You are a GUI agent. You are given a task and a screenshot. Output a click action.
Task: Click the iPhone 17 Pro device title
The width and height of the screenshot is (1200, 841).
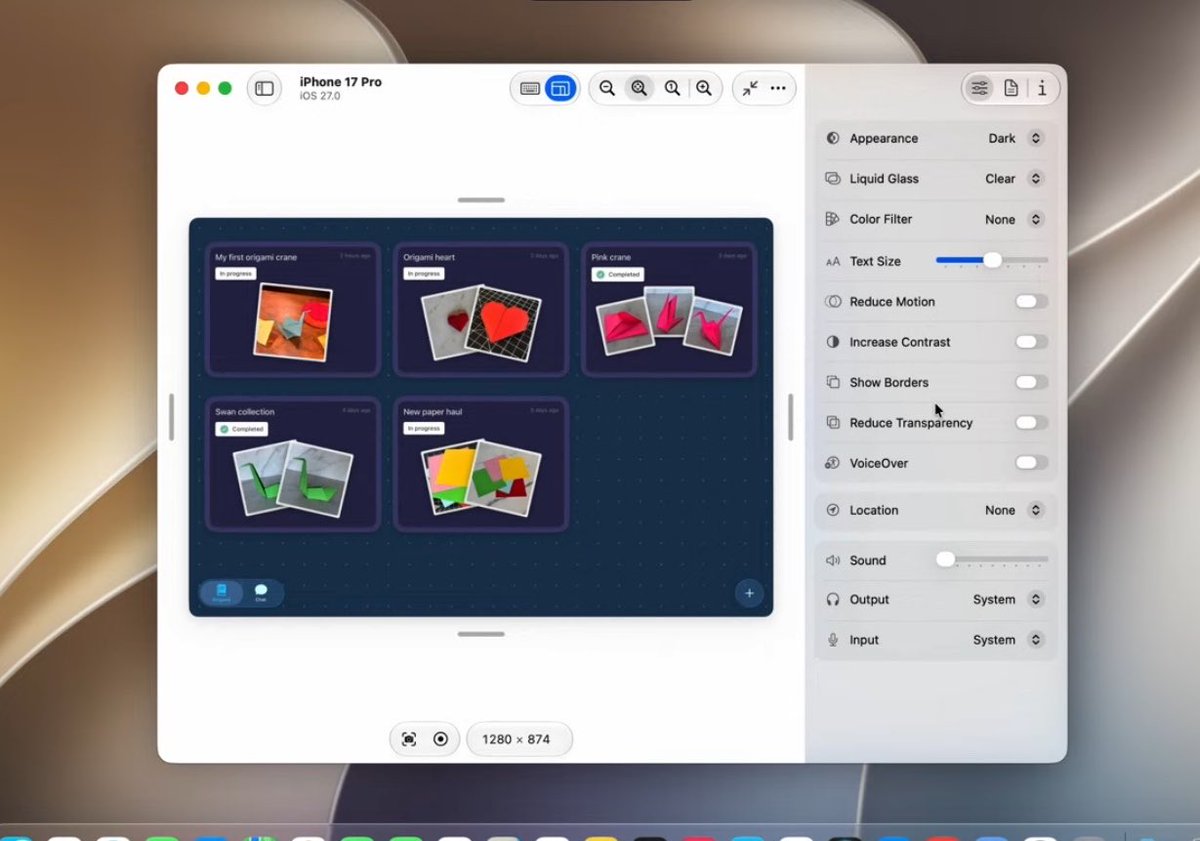340,82
